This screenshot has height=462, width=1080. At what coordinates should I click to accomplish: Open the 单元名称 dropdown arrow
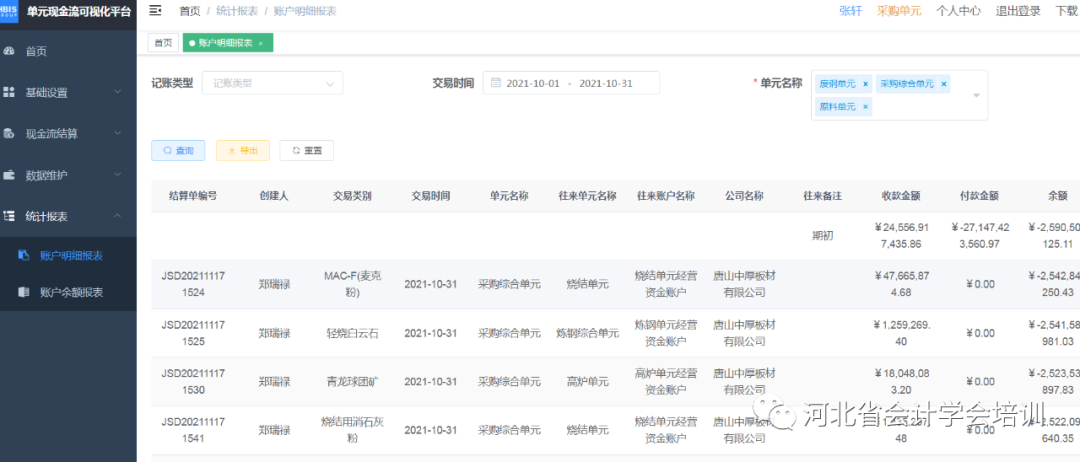(x=976, y=95)
